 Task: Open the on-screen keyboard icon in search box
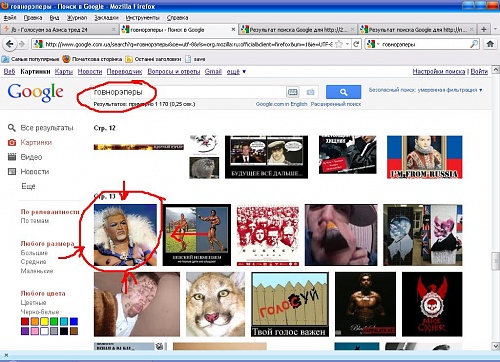(293, 92)
